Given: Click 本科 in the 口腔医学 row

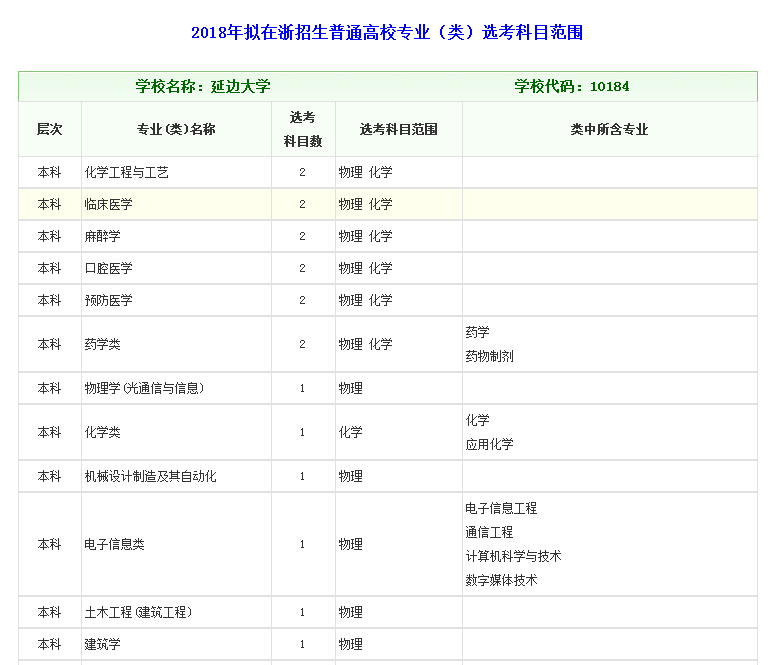Looking at the screenshot, I should (x=49, y=268).
